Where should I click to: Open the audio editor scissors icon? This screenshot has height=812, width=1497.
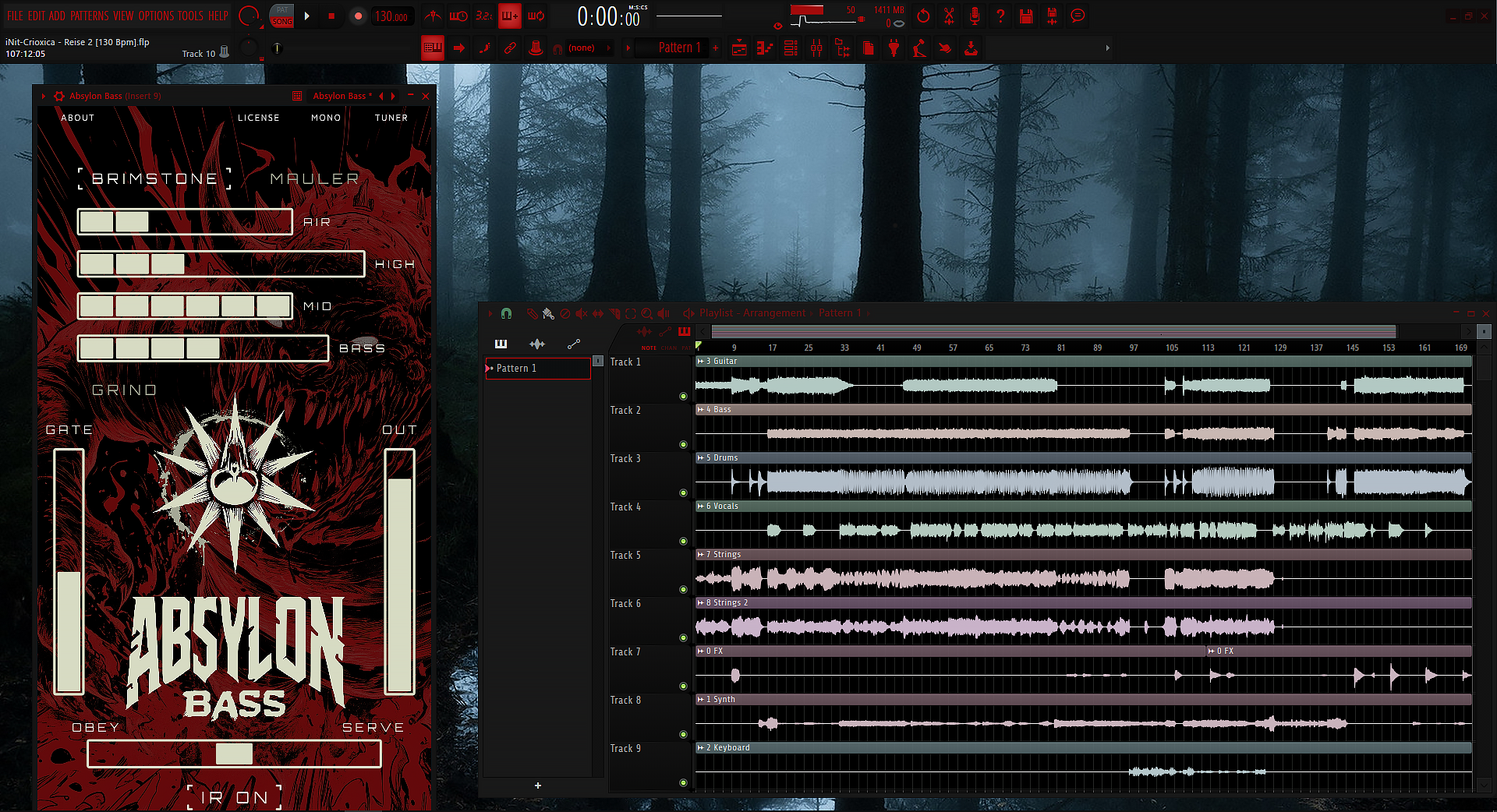[949, 16]
